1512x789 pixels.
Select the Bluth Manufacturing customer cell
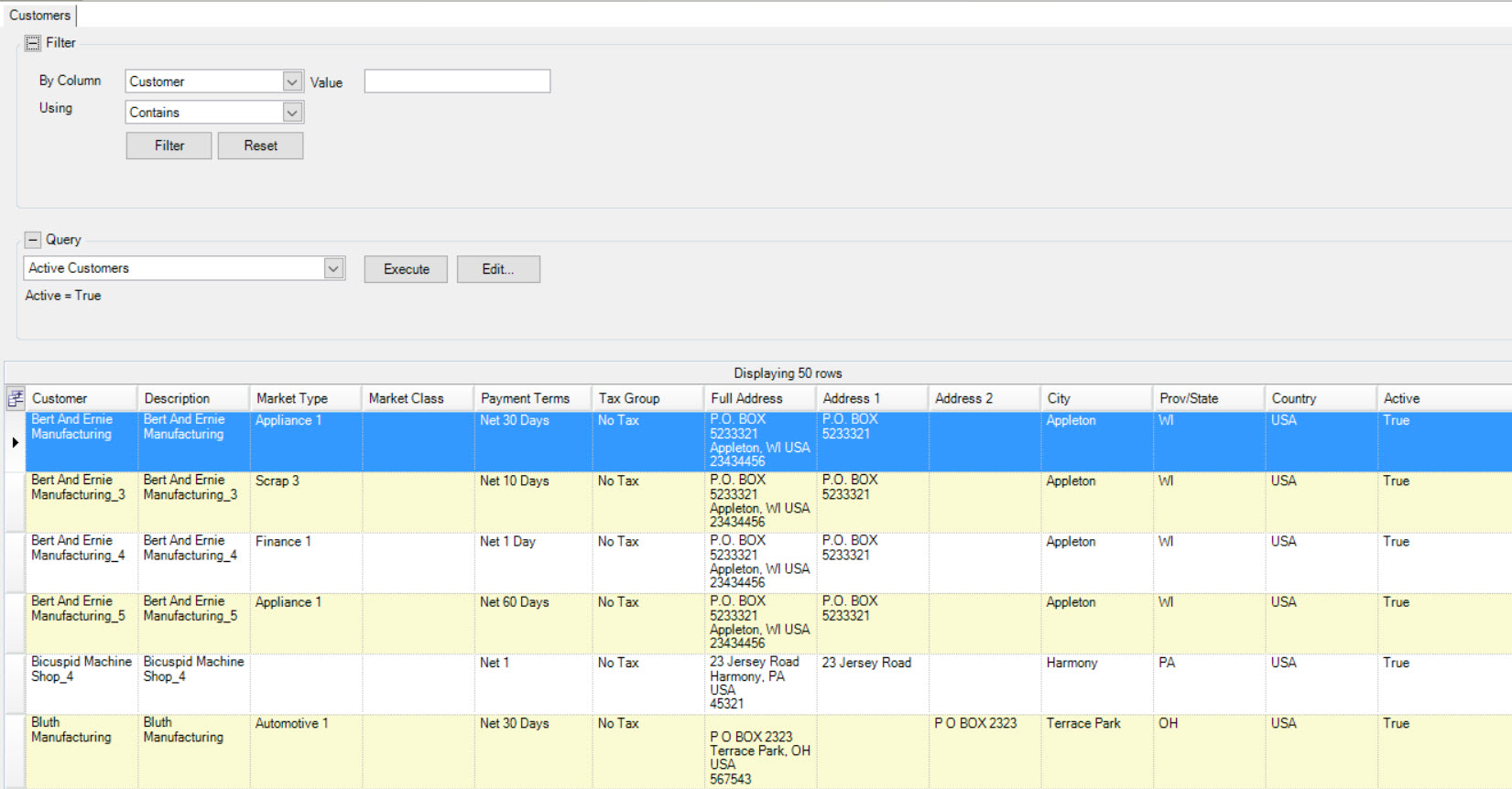[82, 751]
